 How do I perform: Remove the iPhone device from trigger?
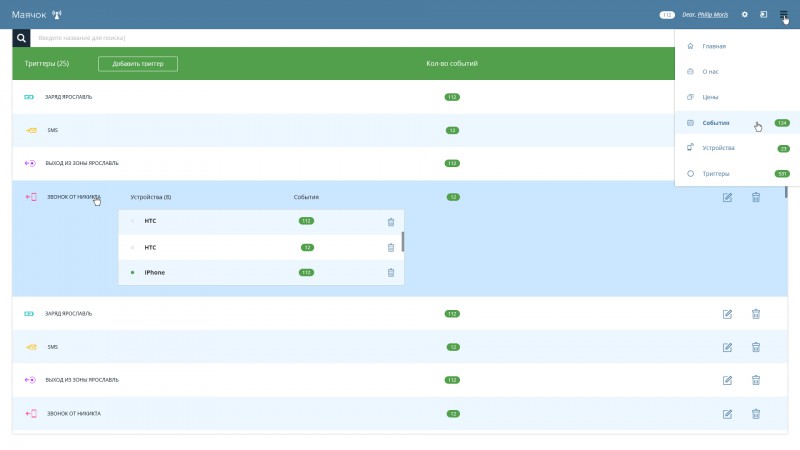391,272
